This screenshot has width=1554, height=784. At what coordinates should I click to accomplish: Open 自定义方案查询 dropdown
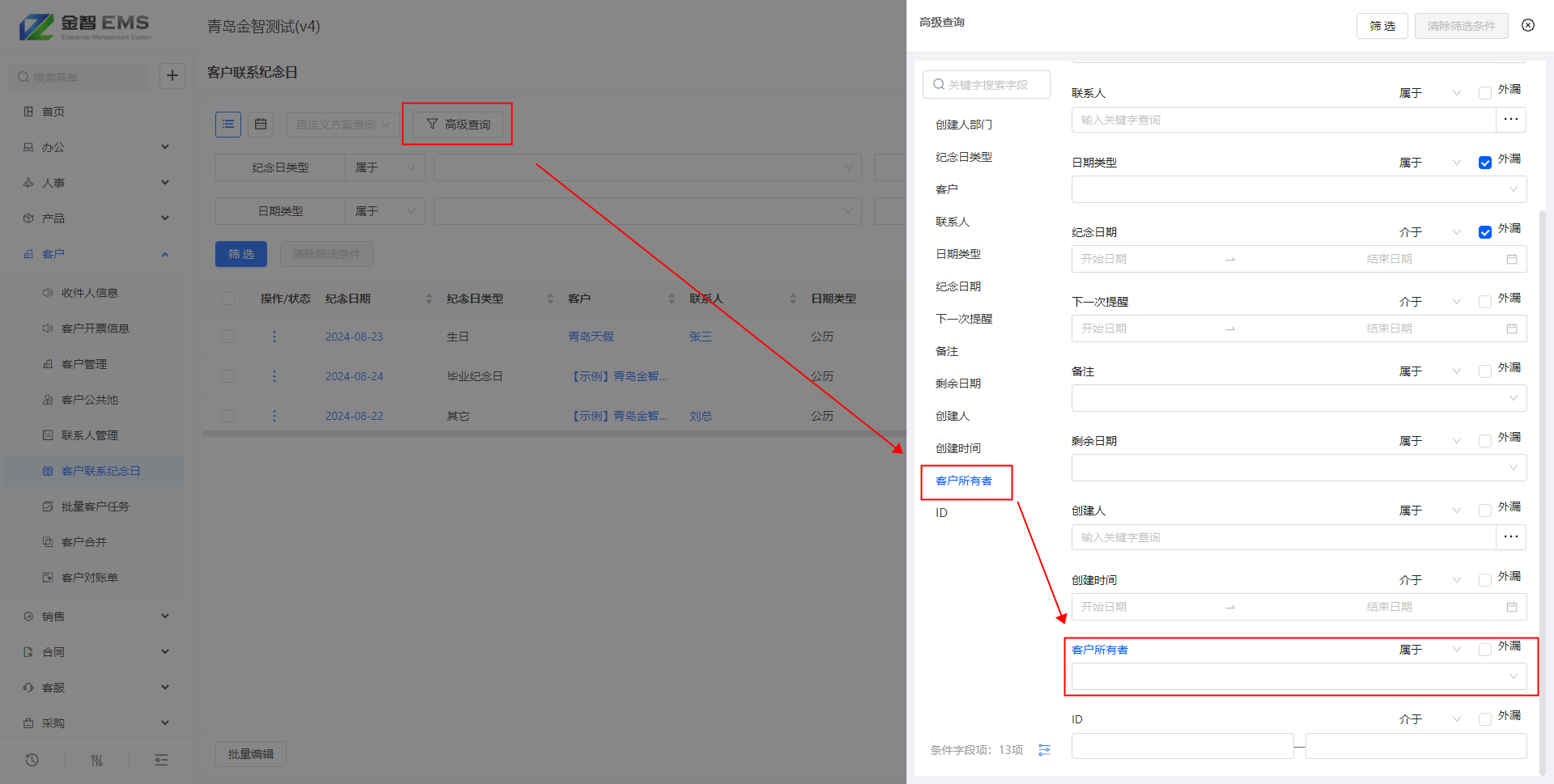pos(342,125)
